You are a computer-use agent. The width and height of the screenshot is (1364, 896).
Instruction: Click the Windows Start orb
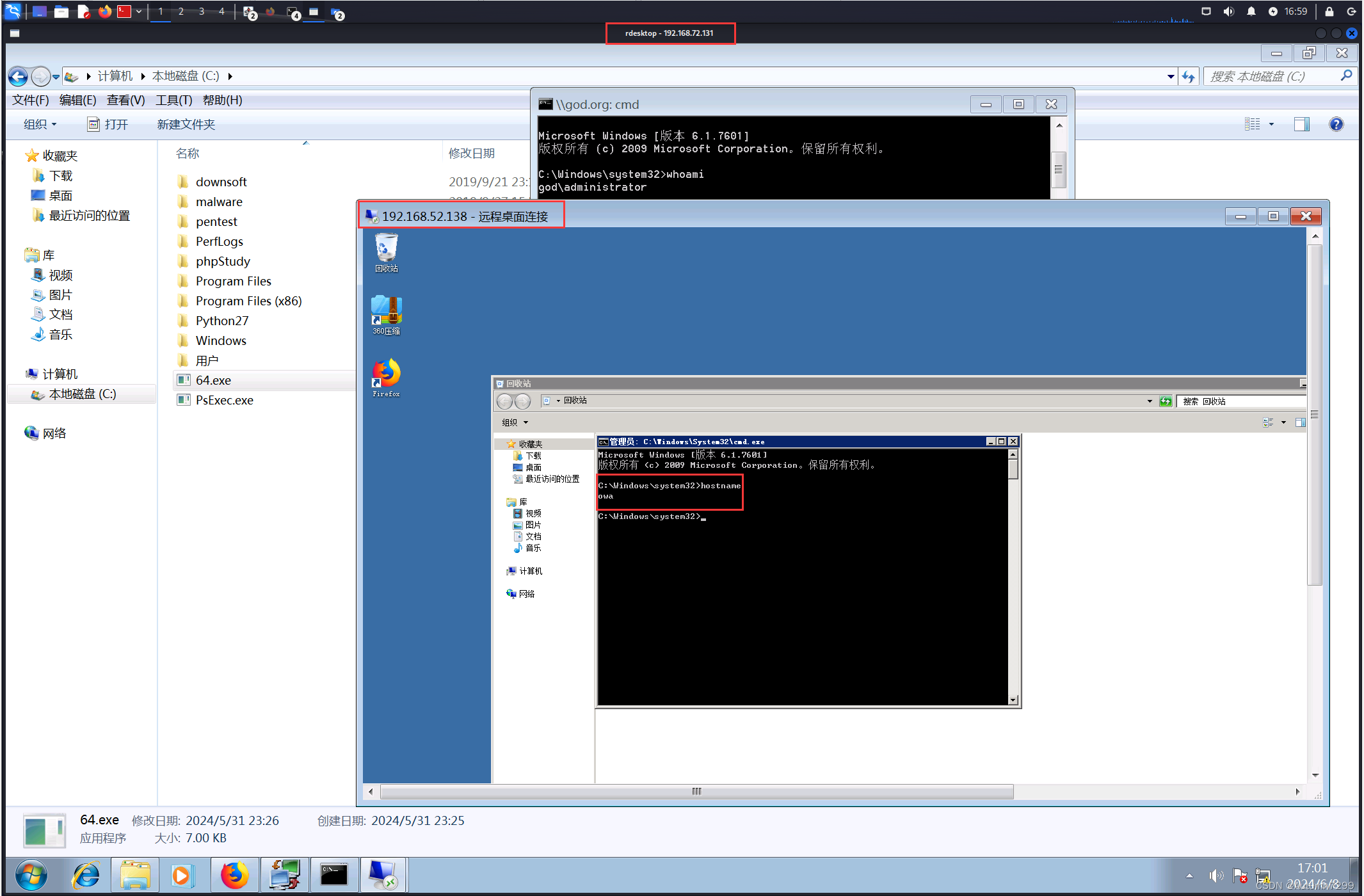[31, 875]
